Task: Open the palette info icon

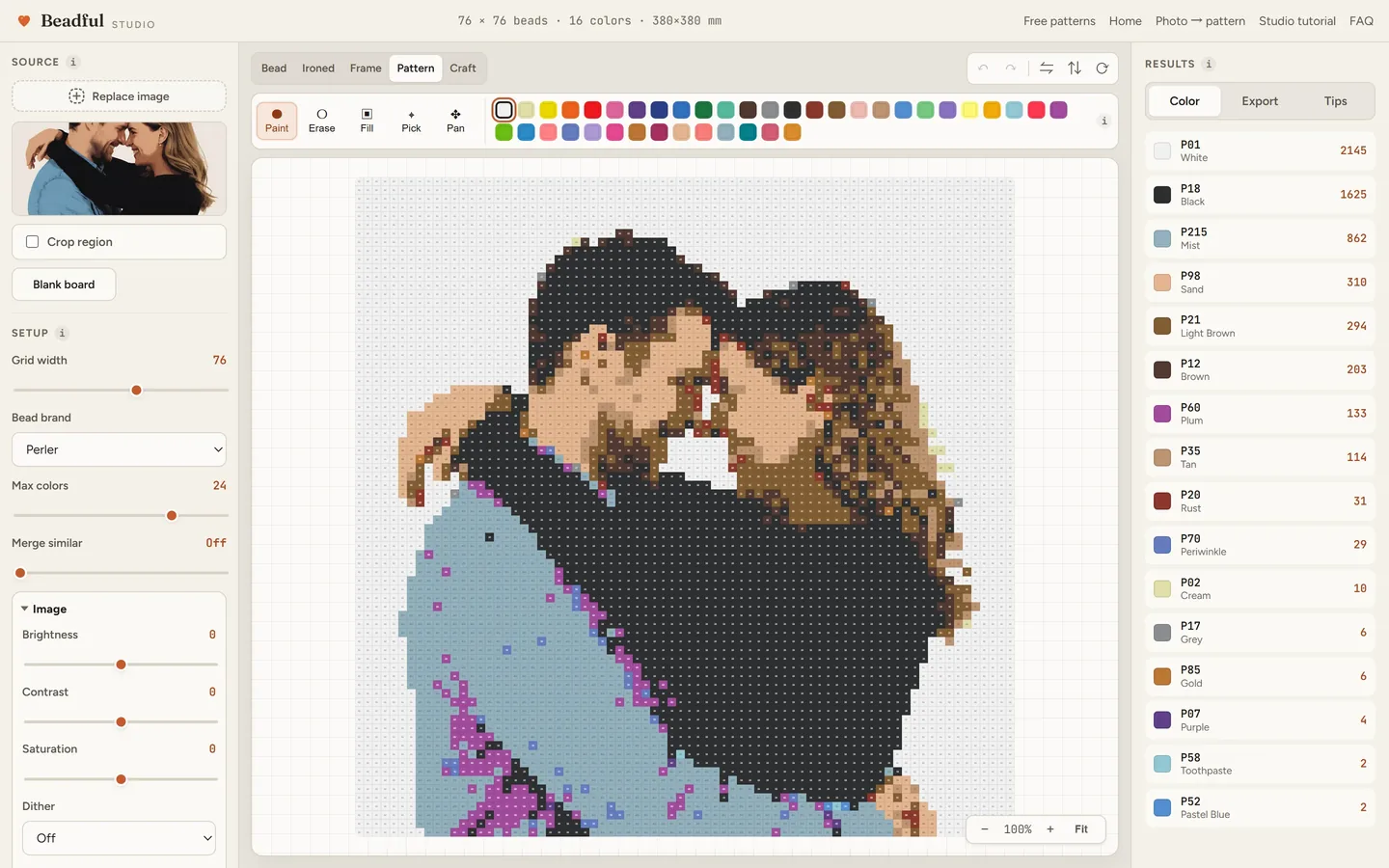Action: tap(1104, 121)
